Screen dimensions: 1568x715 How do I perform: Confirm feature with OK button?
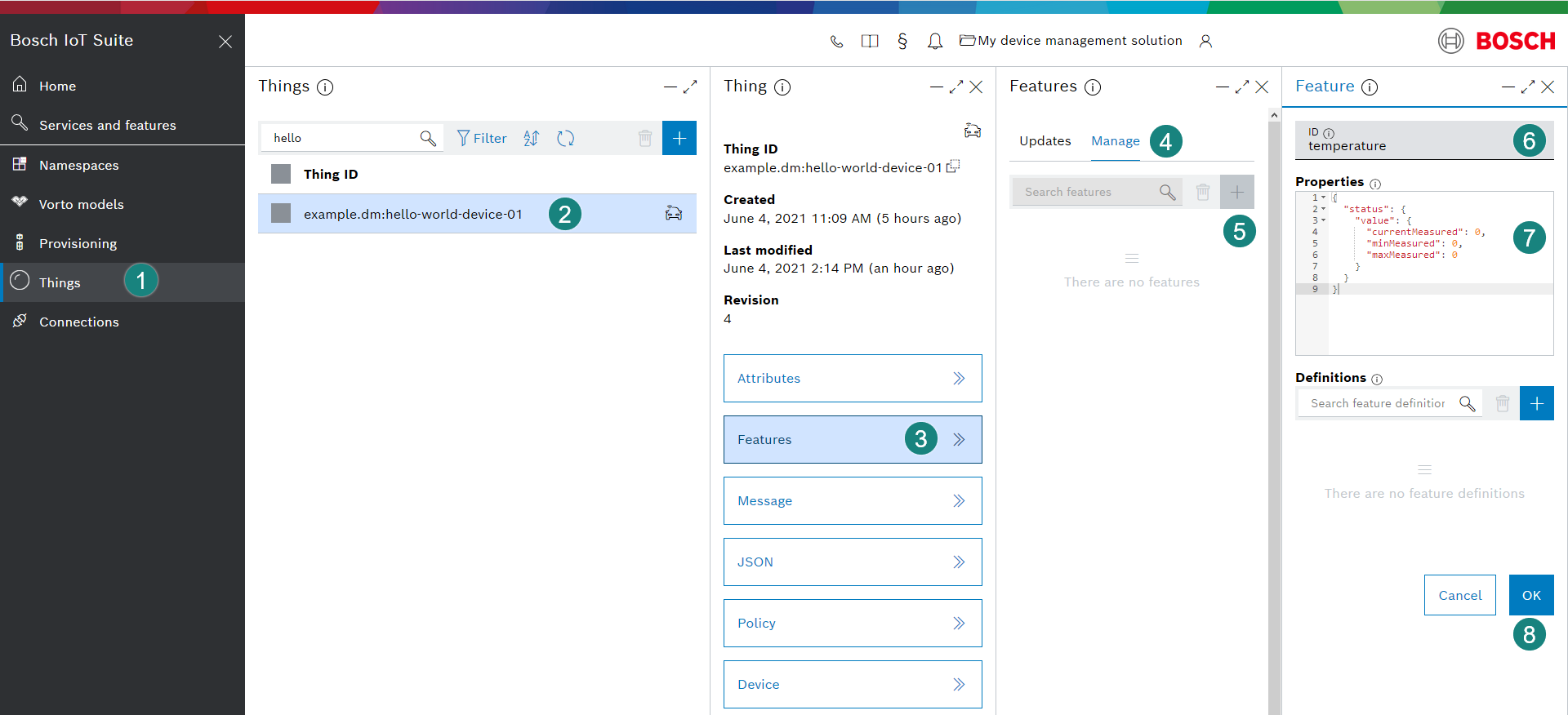pos(1531,595)
